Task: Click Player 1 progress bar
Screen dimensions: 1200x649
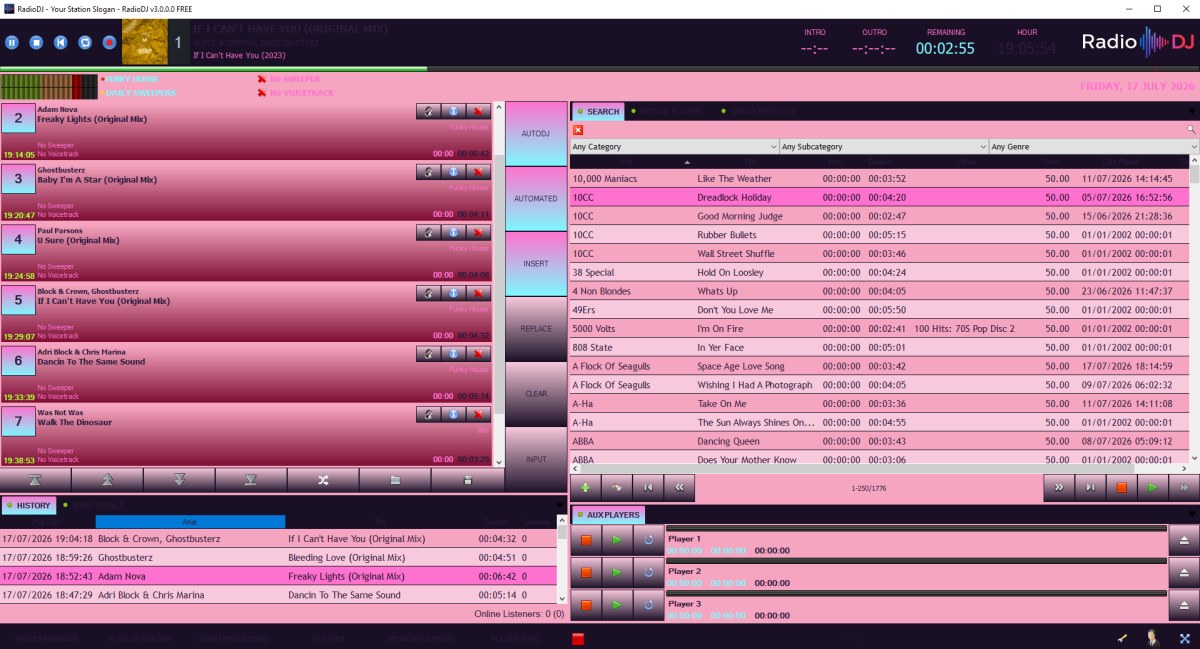Action: coord(917,528)
